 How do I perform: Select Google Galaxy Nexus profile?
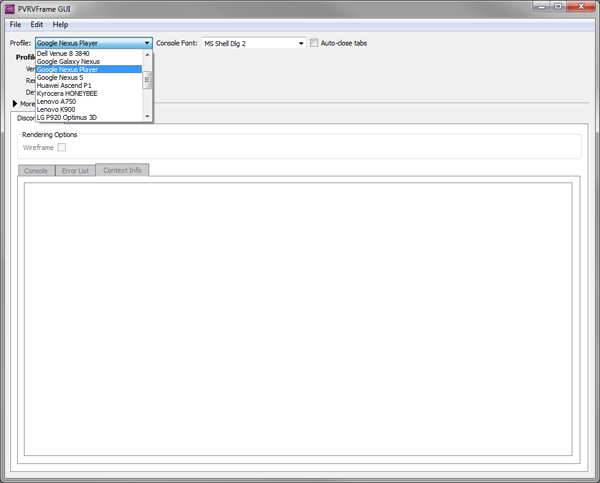coord(89,62)
